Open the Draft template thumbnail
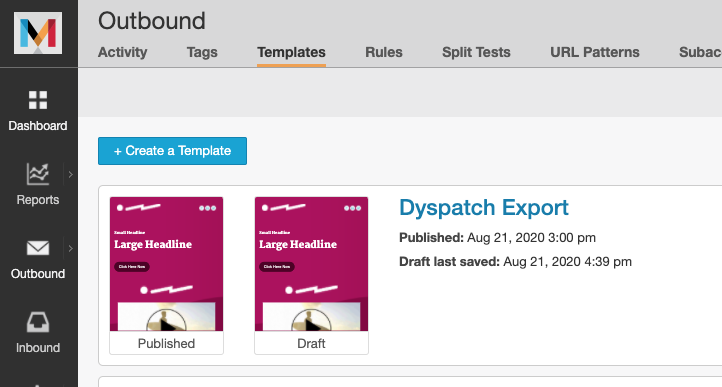This screenshot has width=722, height=387. [311, 264]
